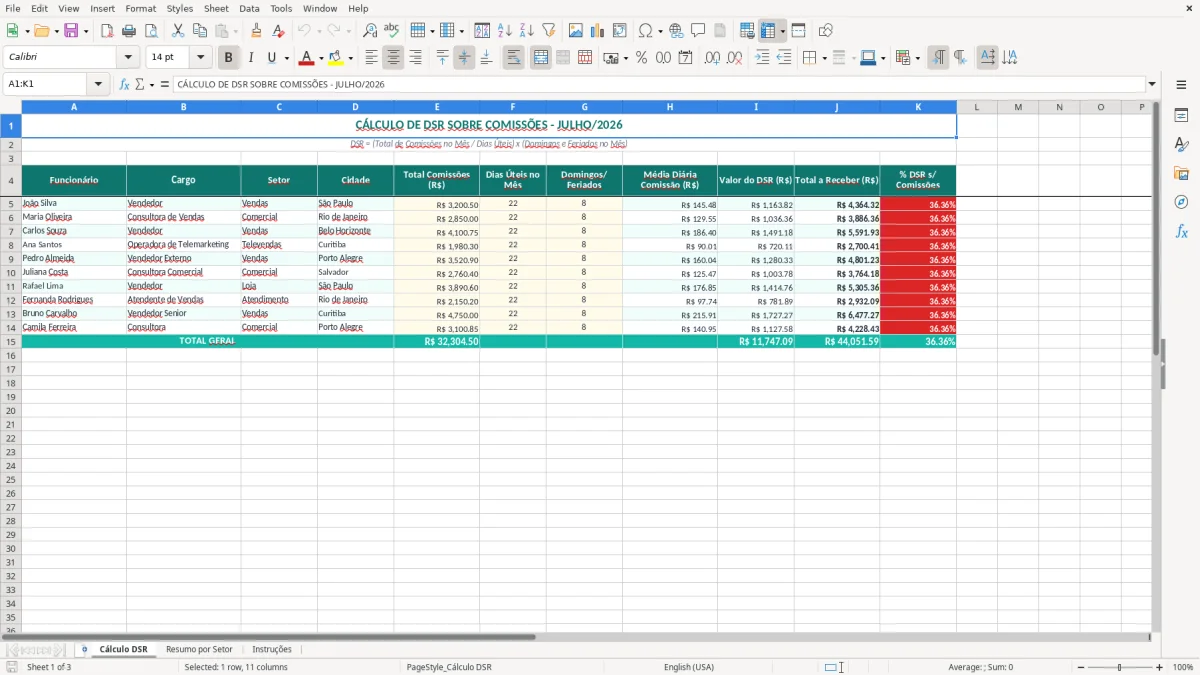Image resolution: width=1200 pixels, height=675 pixels.
Task: Toggle the AutoFilter funnel icon
Action: 549,31
